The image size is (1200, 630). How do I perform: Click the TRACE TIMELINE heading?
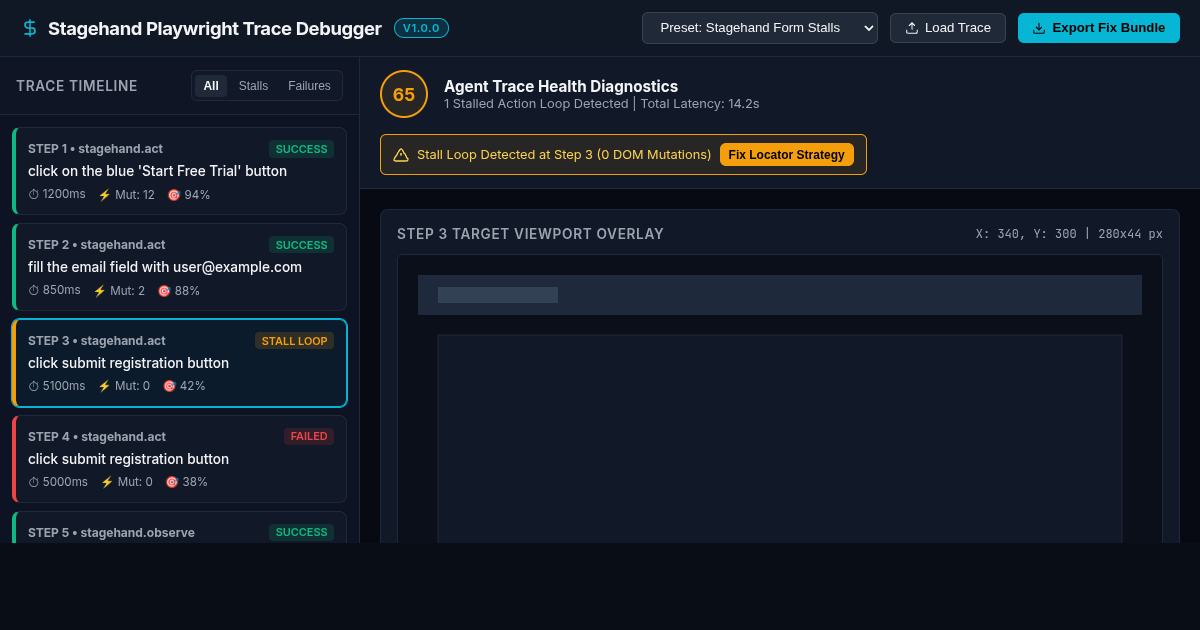tap(77, 86)
